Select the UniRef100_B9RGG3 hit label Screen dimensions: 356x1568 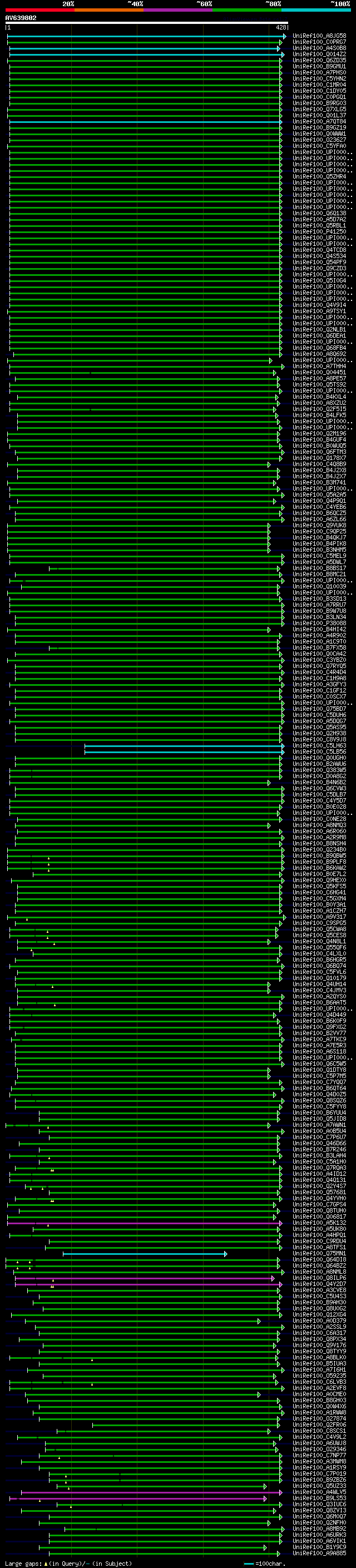319,103
